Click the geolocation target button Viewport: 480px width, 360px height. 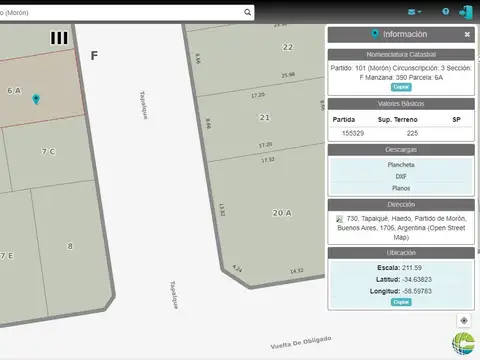464,321
